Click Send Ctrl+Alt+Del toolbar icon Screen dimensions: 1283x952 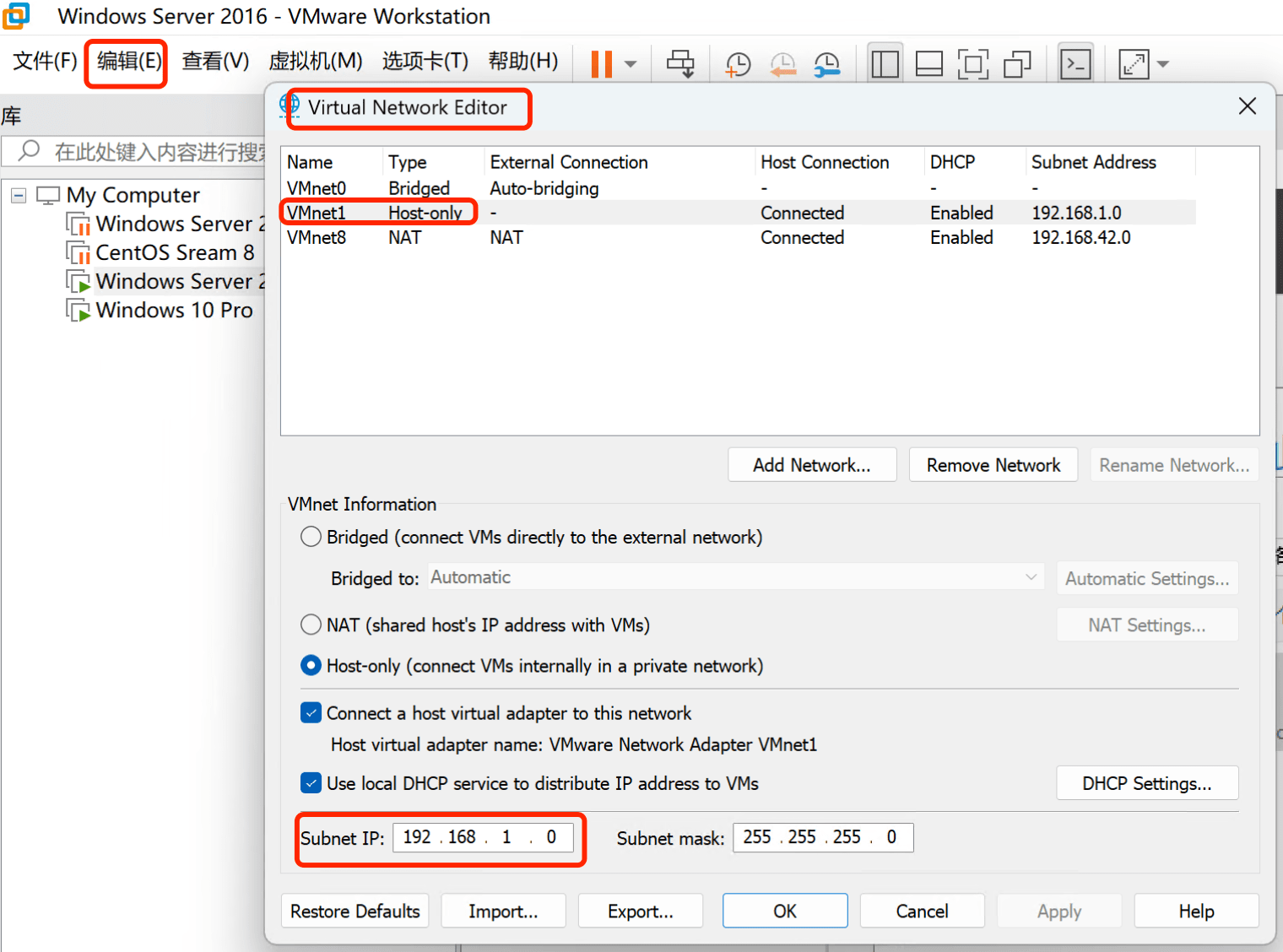tap(680, 64)
